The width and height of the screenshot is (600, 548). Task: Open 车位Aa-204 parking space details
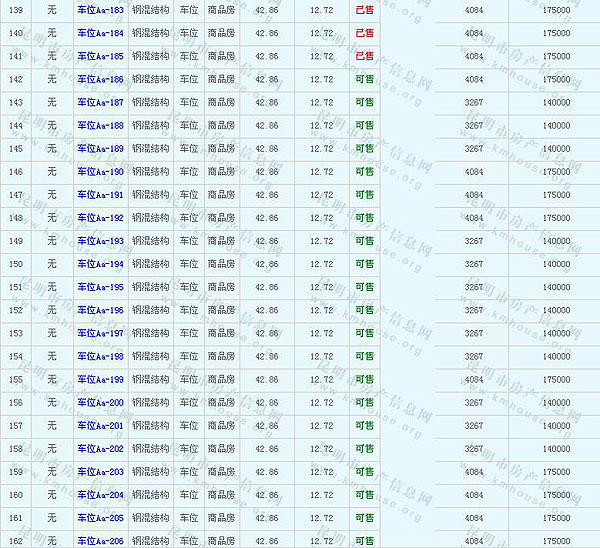click(x=101, y=495)
